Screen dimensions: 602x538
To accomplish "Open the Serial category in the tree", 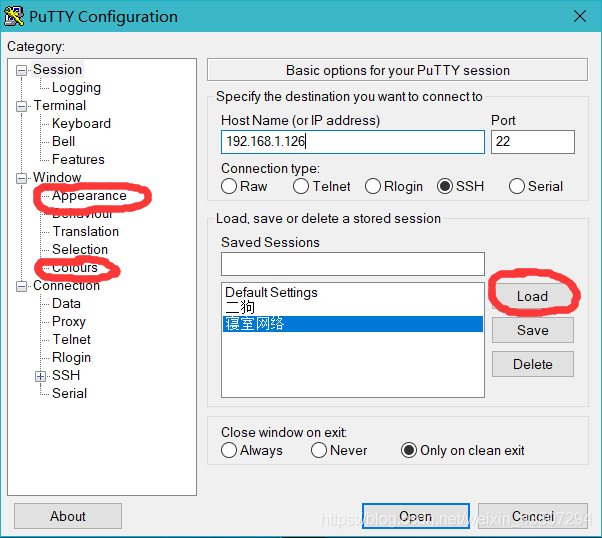I will click(69, 394).
